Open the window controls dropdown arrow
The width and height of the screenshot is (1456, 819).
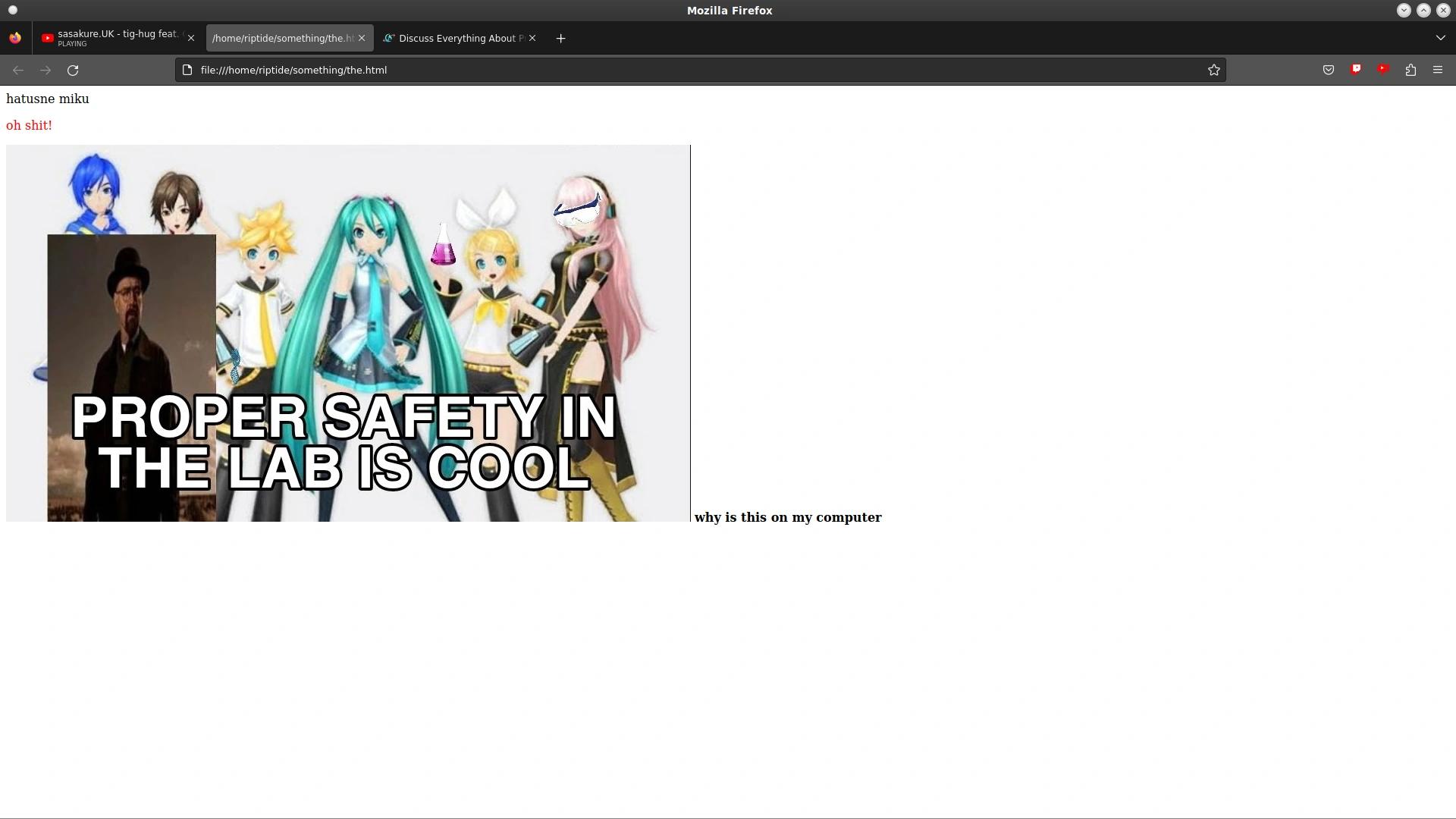click(x=1402, y=10)
